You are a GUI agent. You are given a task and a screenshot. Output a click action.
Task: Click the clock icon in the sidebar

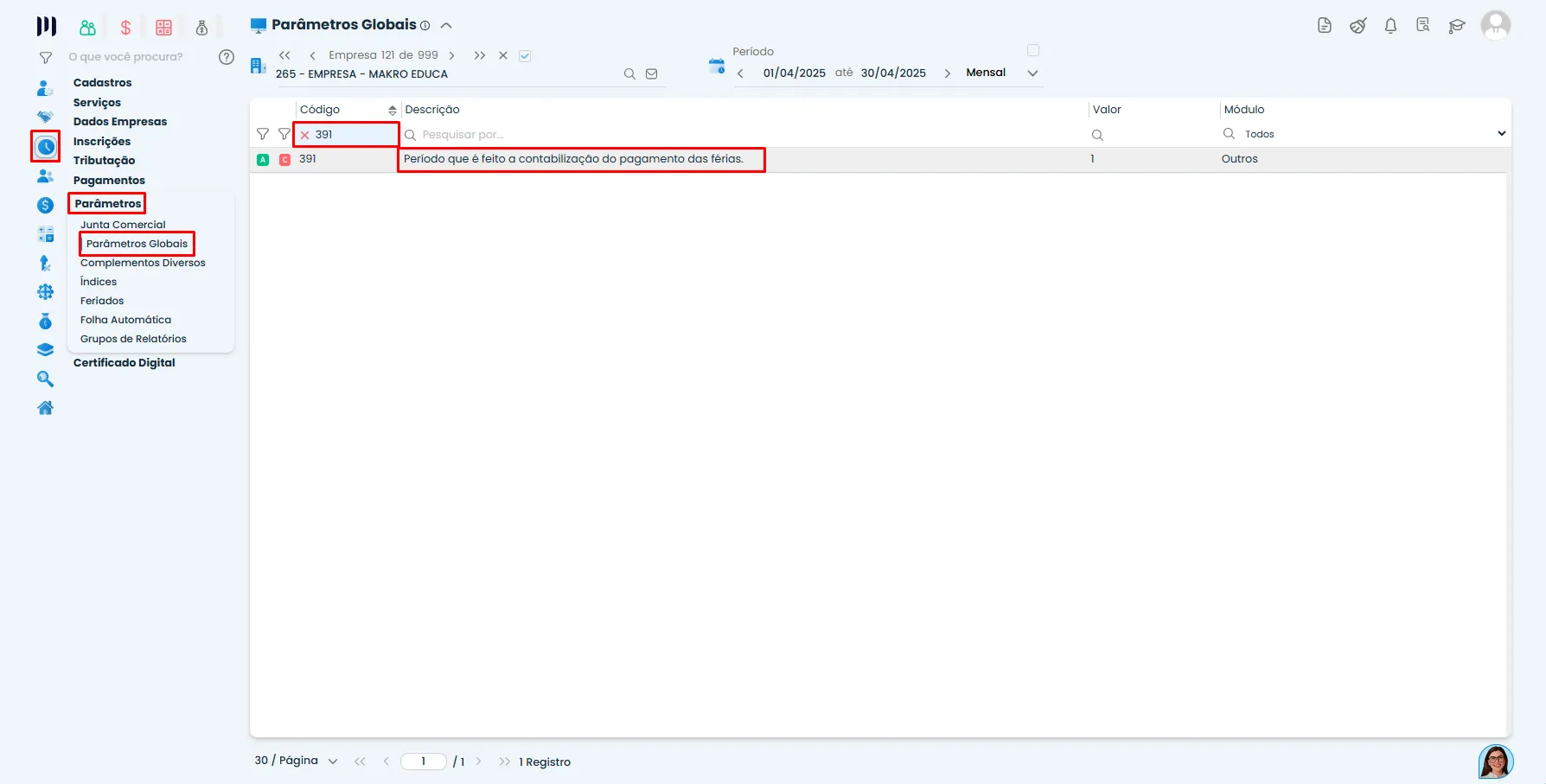46,147
